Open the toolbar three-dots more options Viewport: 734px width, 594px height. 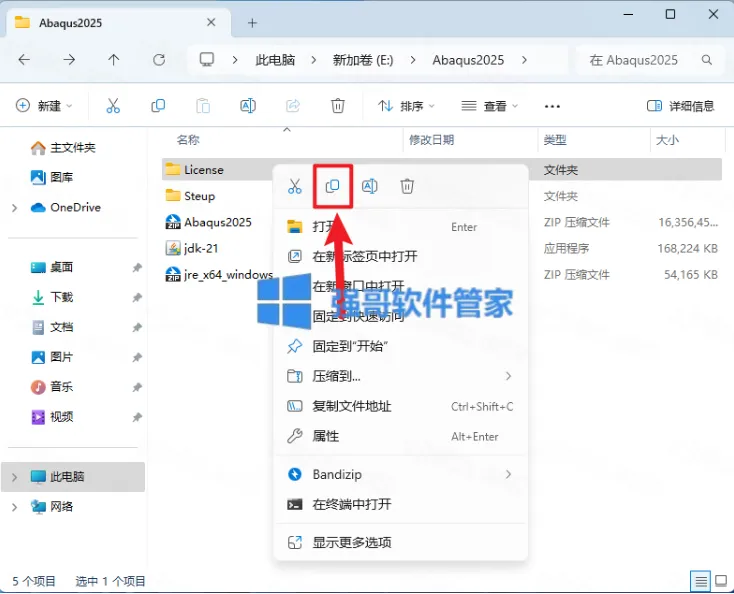pyautogui.click(x=552, y=107)
